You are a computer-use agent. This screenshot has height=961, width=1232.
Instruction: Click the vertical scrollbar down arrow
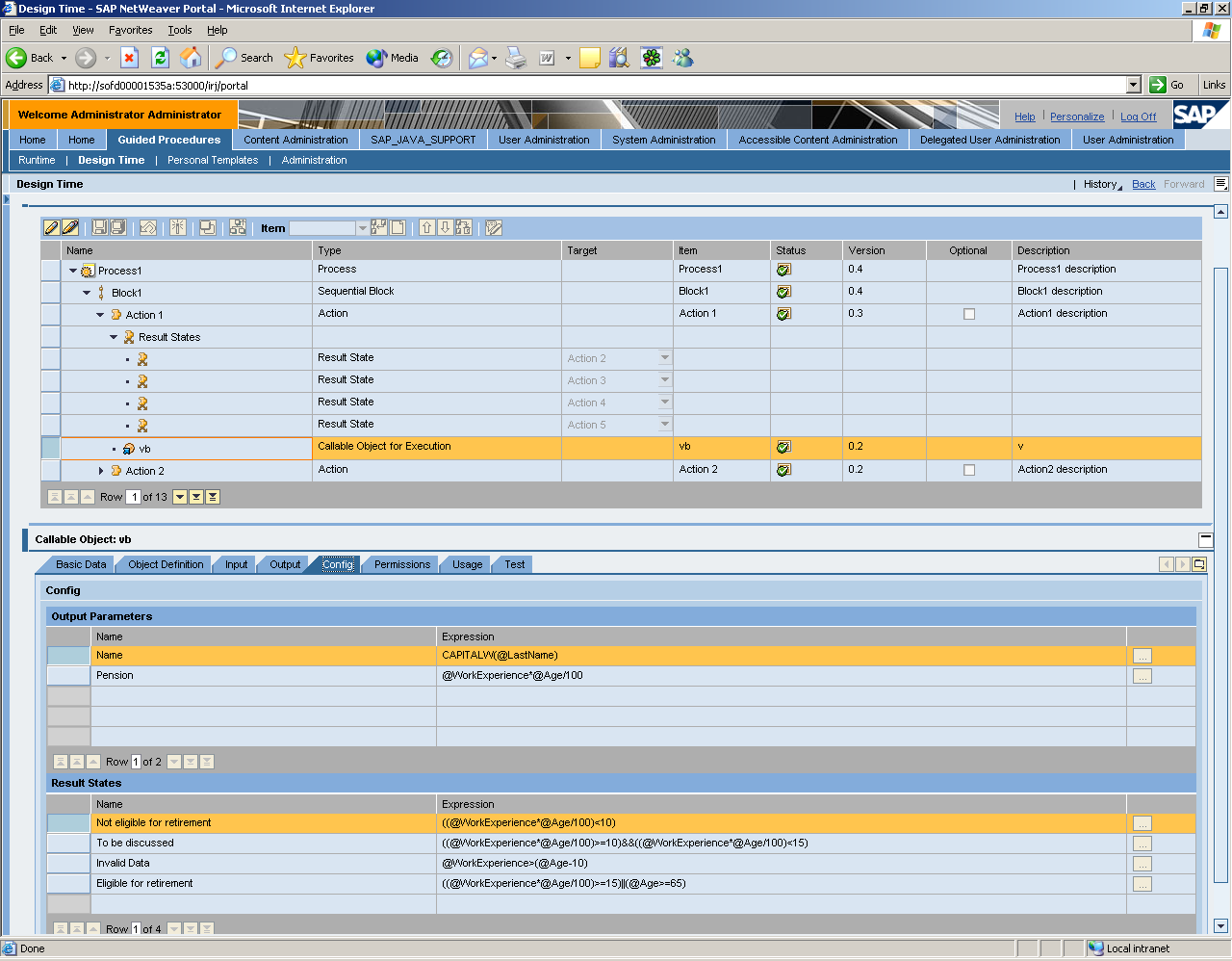pyautogui.click(x=1220, y=926)
